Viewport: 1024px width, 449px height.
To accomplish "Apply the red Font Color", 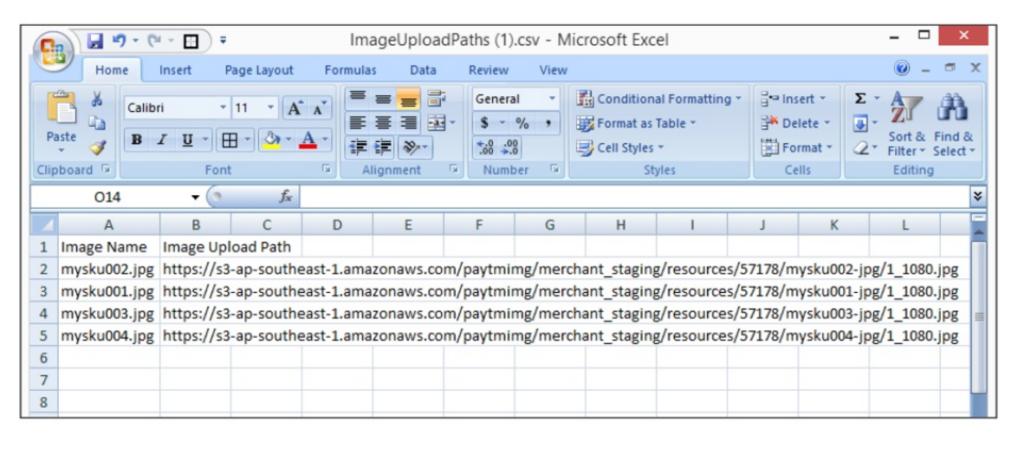I will [308, 140].
